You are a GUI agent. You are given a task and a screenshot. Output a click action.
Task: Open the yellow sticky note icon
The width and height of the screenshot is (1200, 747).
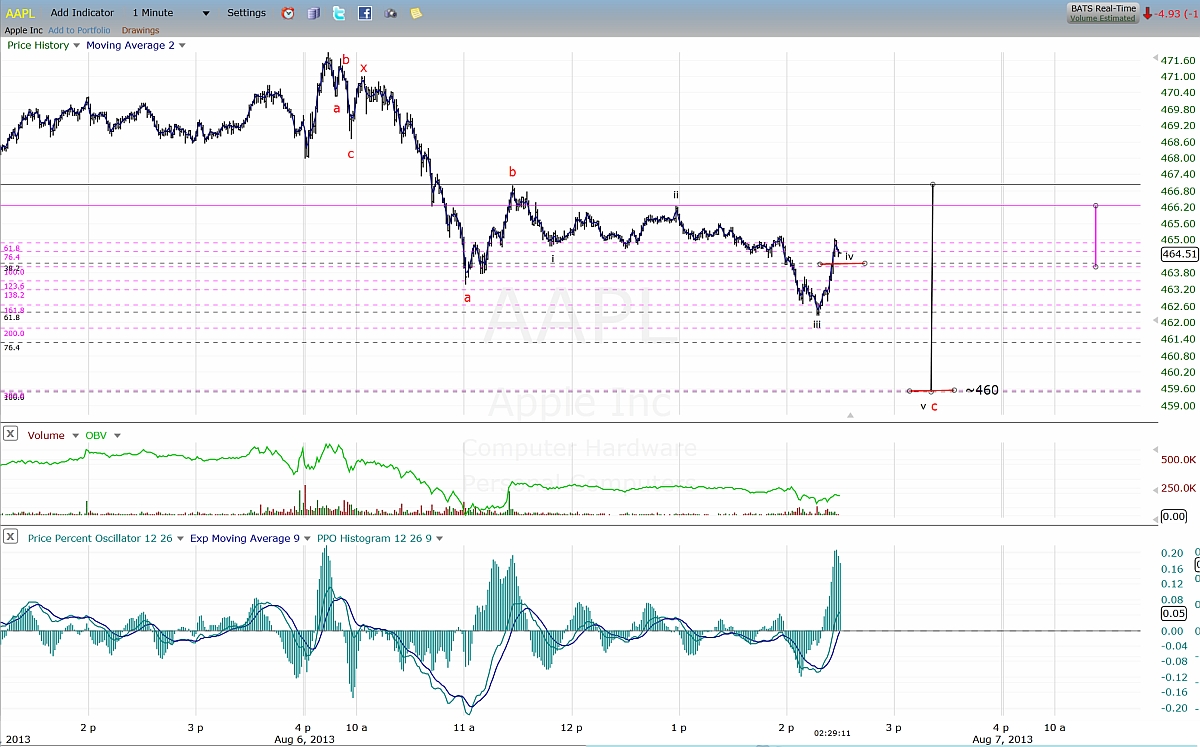point(416,13)
